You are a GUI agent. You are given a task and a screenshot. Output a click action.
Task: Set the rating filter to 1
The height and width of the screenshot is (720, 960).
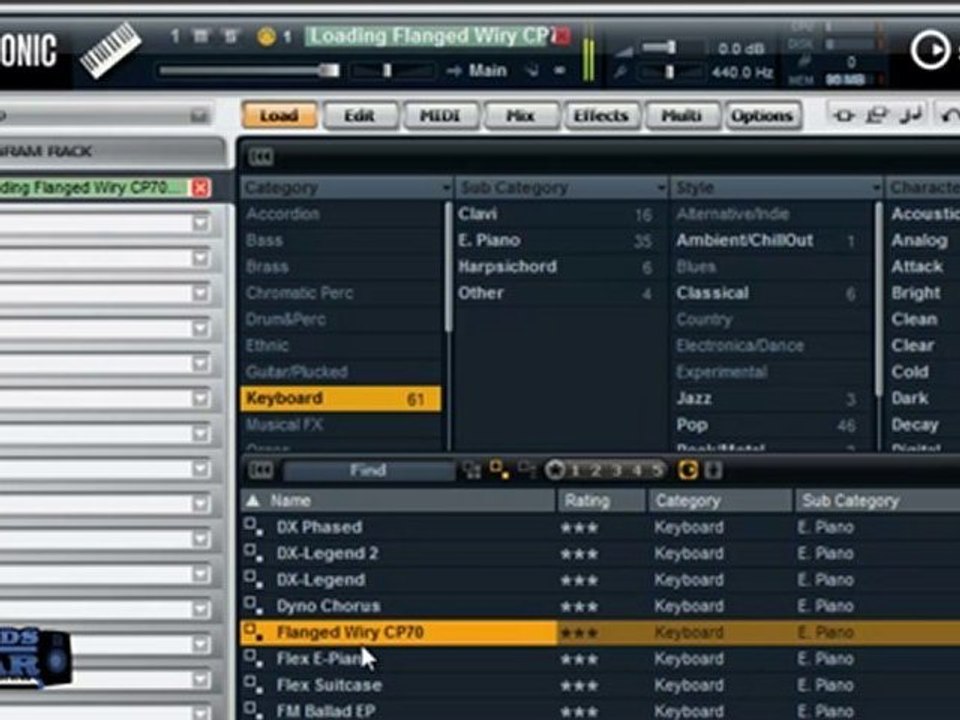(575, 471)
